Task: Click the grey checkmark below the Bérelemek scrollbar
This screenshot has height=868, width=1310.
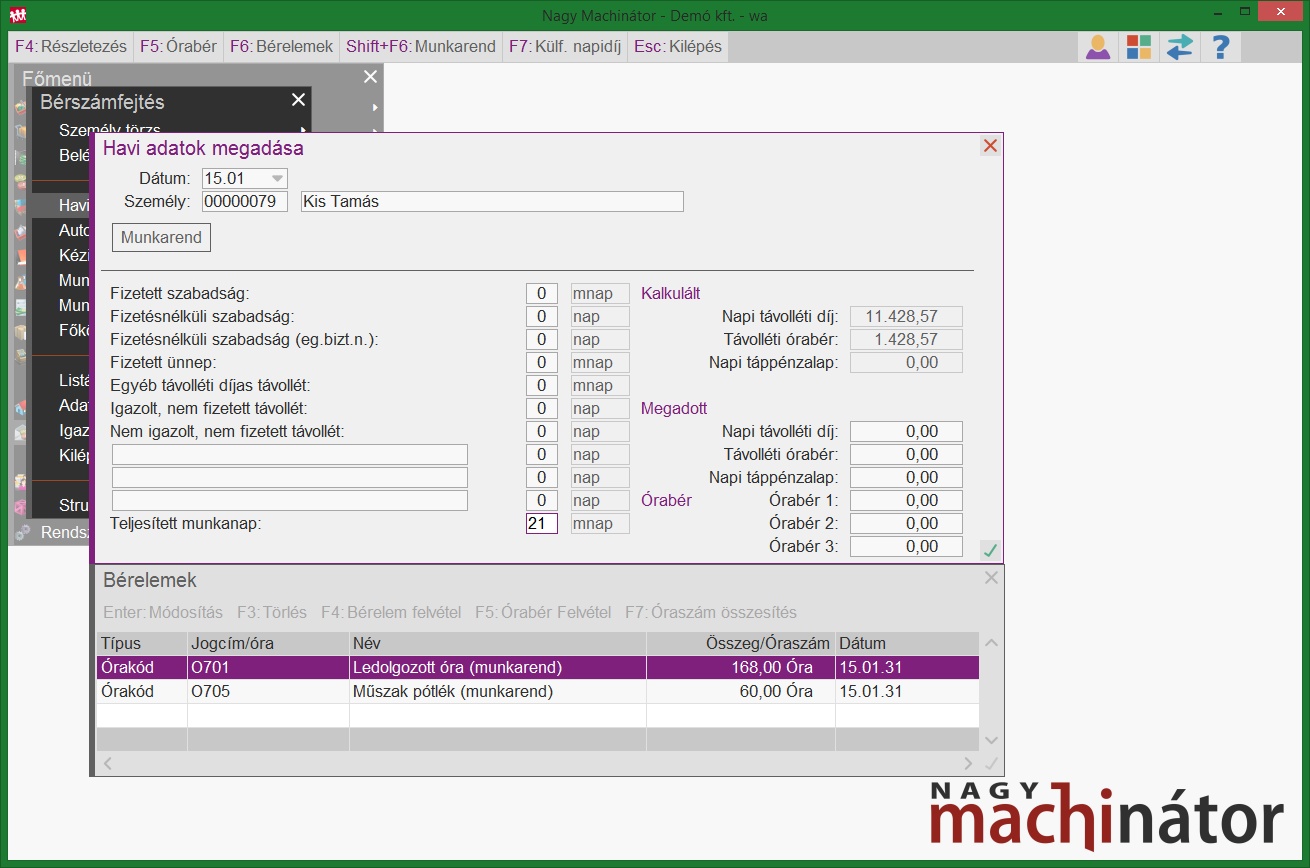Action: point(991,764)
